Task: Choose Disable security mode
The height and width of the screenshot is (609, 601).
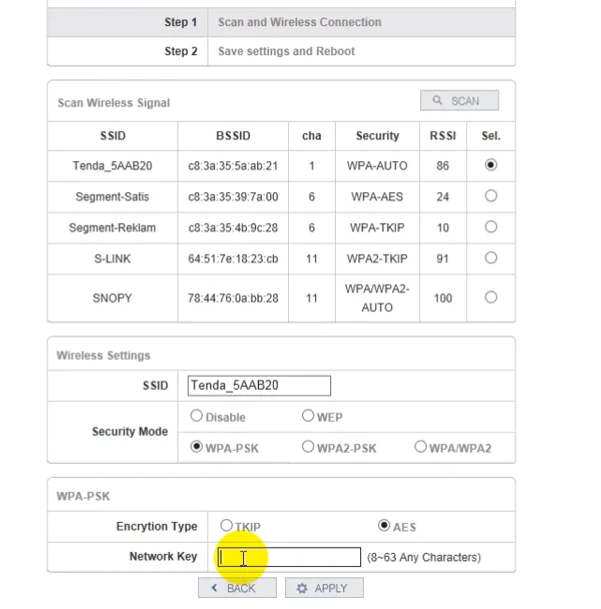Action: click(196, 416)
